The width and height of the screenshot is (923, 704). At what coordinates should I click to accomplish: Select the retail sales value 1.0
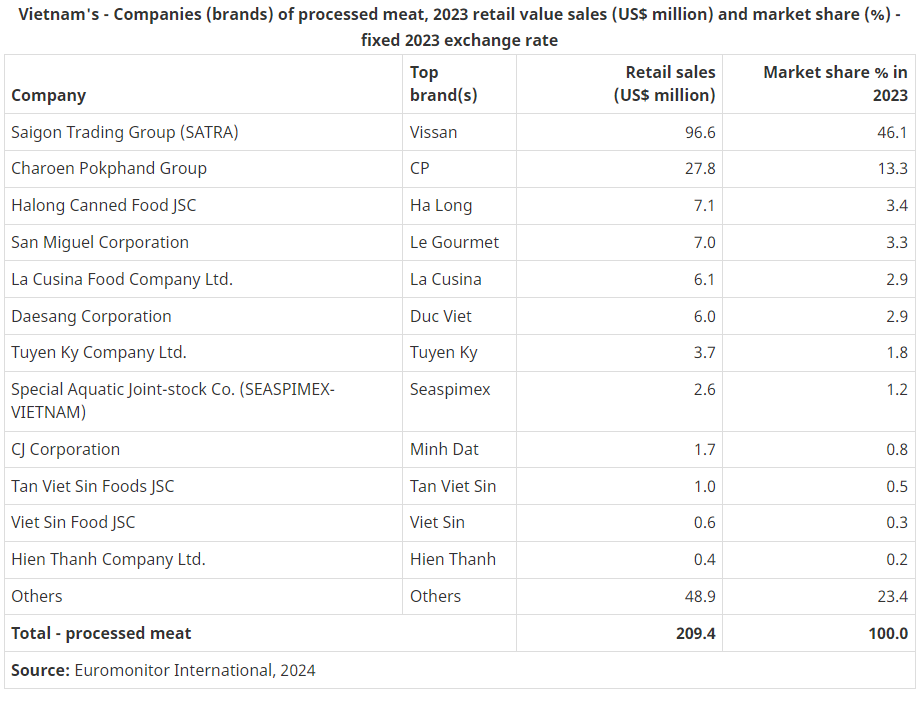(x=704, y=487)
